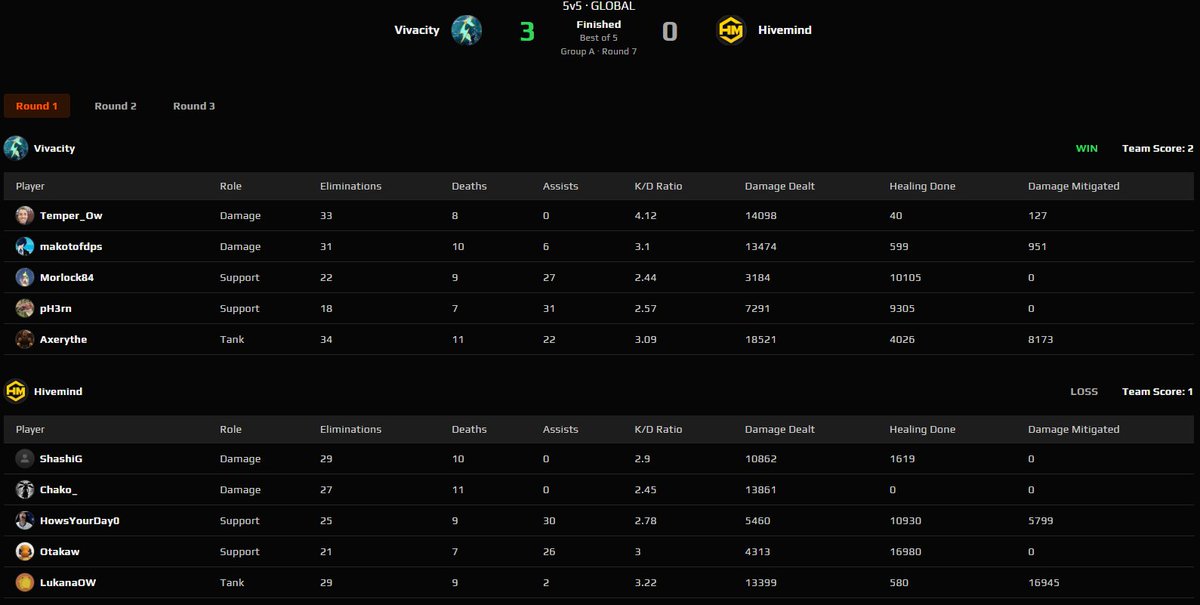Click Hivemind's grey match score 0
1200x605 pixels.
pos(670,32)
